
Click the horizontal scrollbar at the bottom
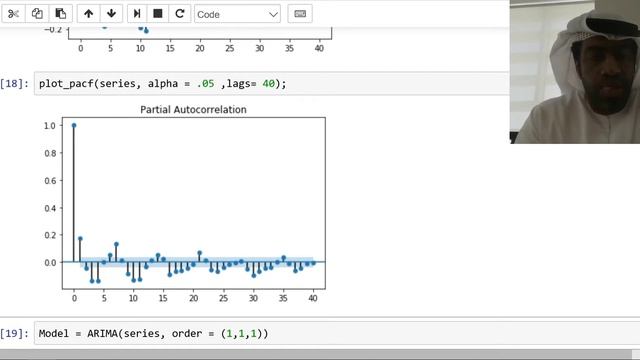click(x=316, y=353)
